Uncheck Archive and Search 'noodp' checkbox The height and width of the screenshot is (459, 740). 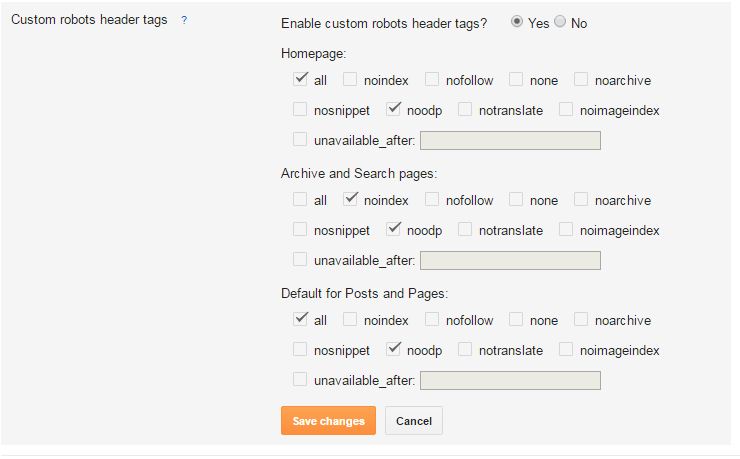pos(393,229)
